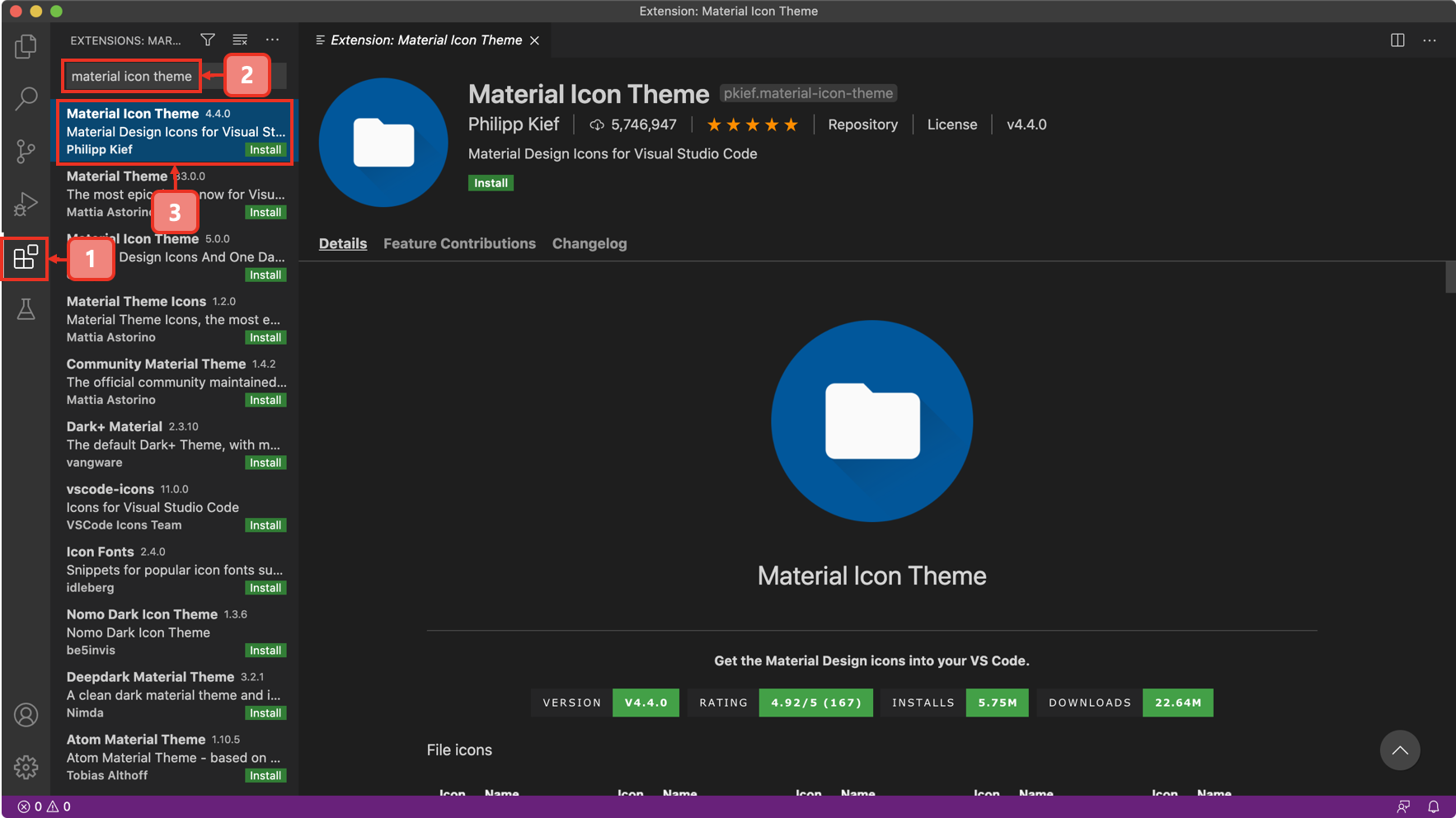Open the Manage gear icon
The width and height of the screenshot is (1456, 818).
26,767
